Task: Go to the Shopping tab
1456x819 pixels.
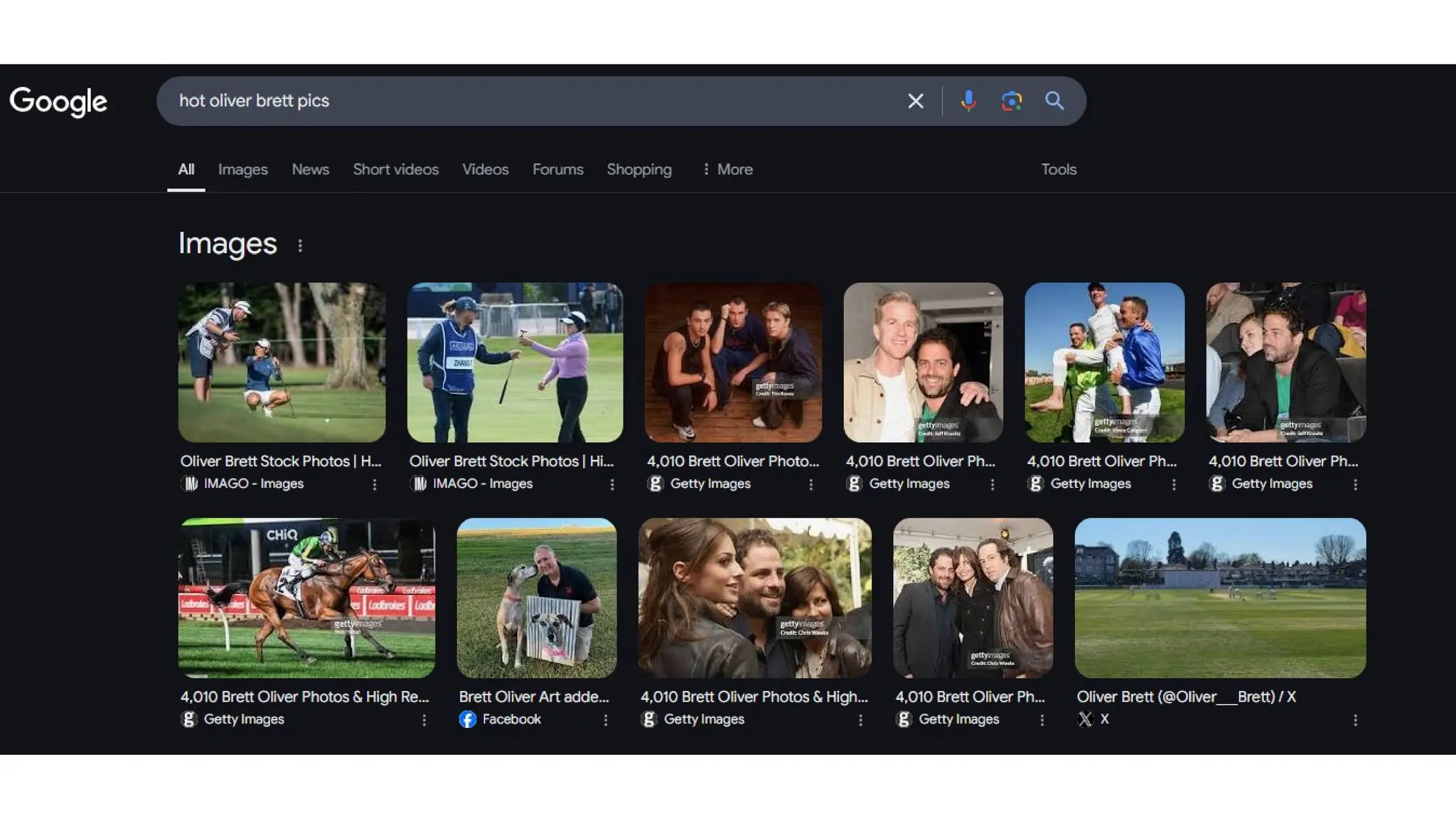Action: [x=638, y=169]
